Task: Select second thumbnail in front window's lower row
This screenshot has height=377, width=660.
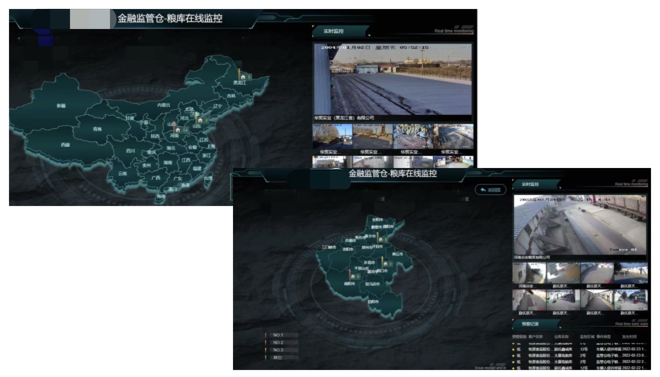Action: coord(563,300)
